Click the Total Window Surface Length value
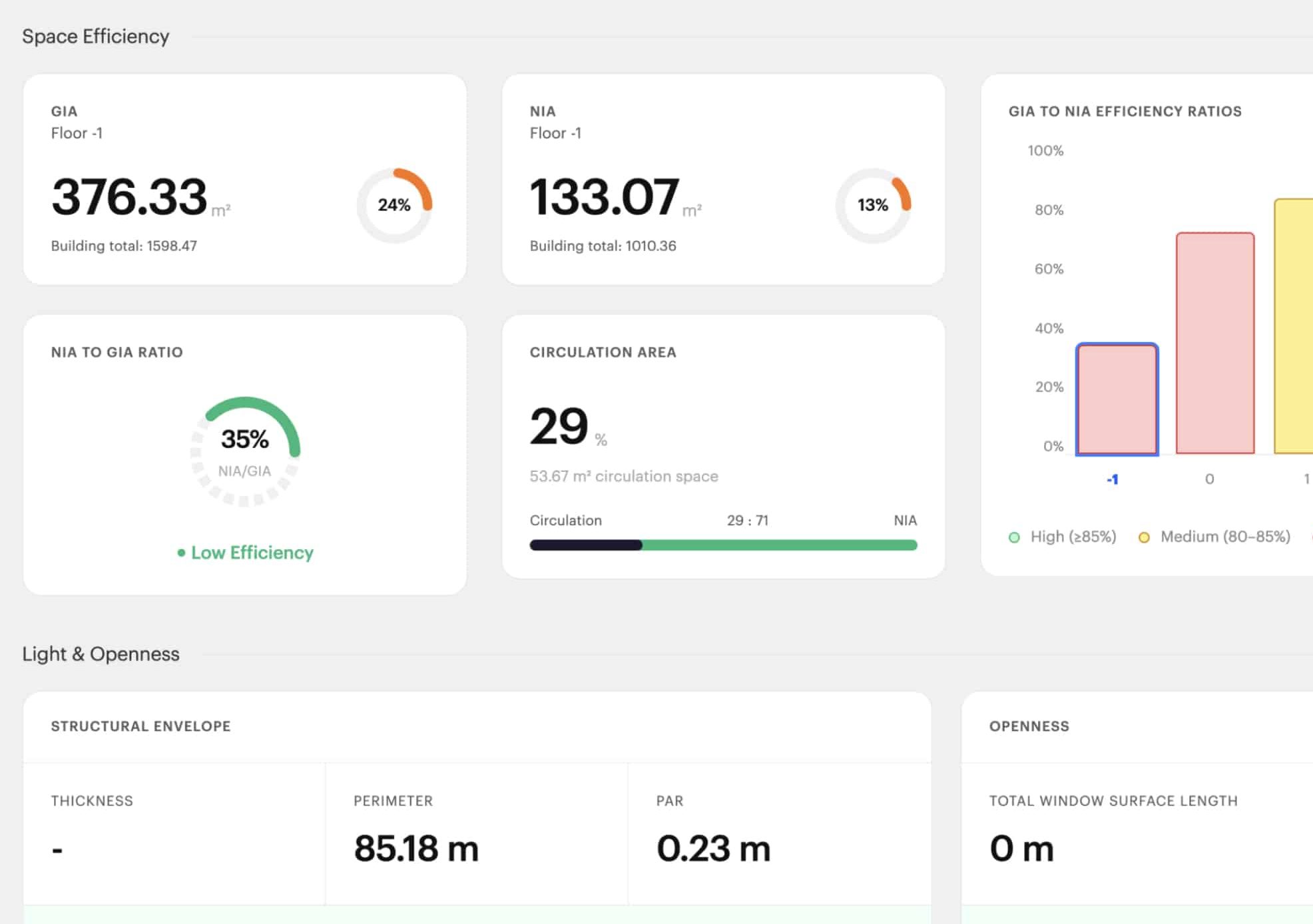The height and width of the screenshot is (924, 1313). pyautogui.click(x=1021, y=849)
